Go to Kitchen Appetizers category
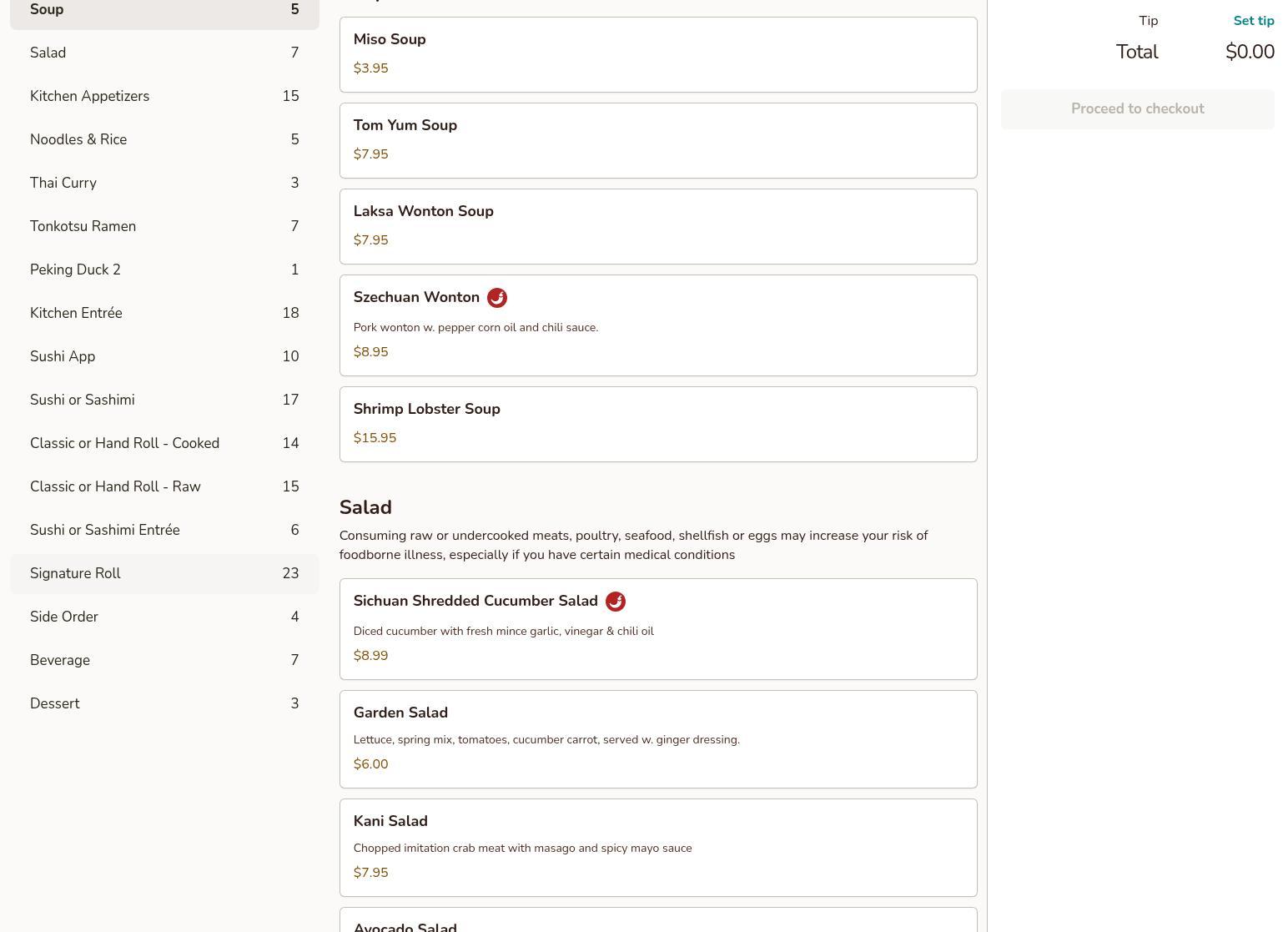The image size is (1288, 932). click(x=164, y=96)
